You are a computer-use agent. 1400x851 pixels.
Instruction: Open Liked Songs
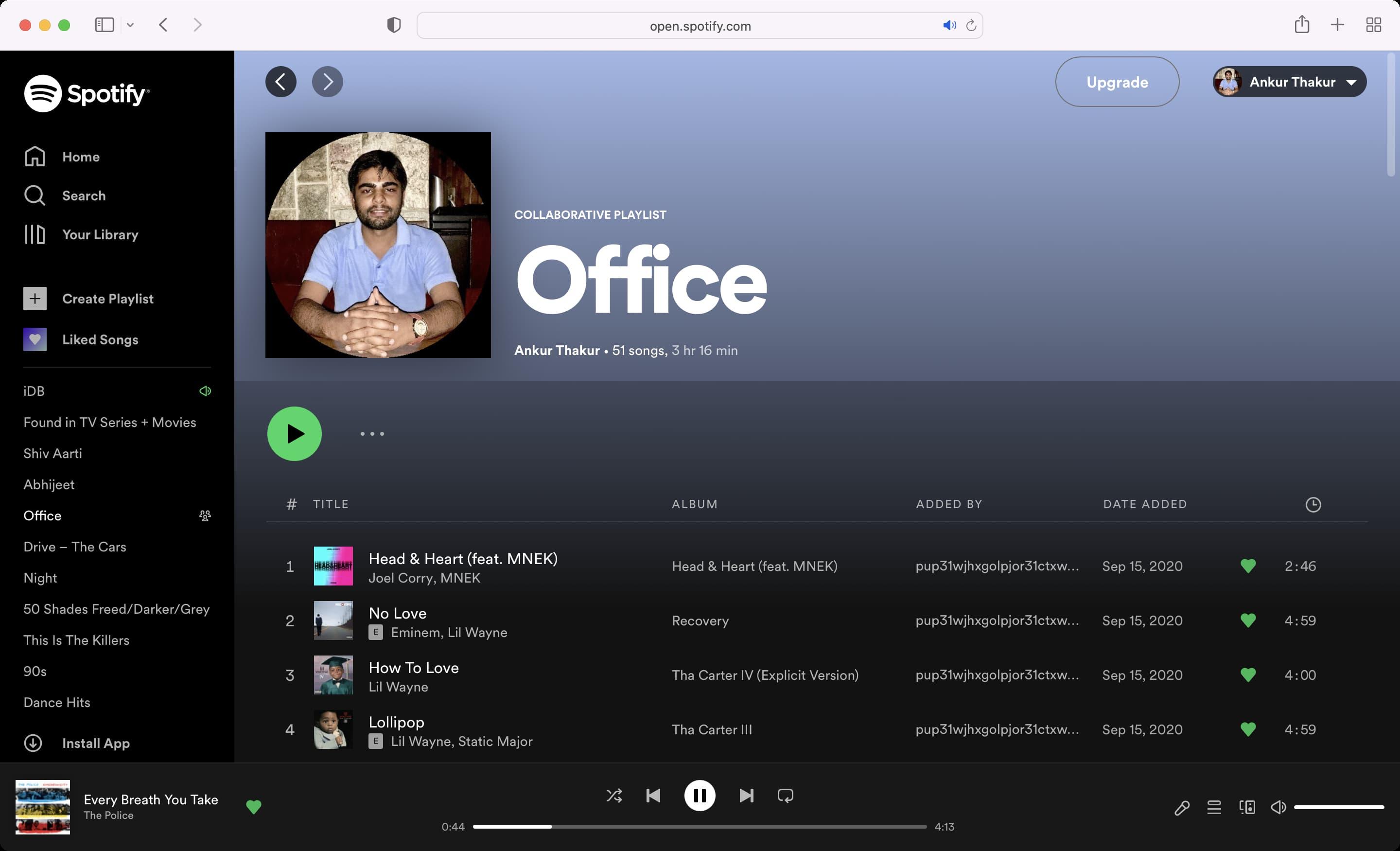(x=100, y=339)
